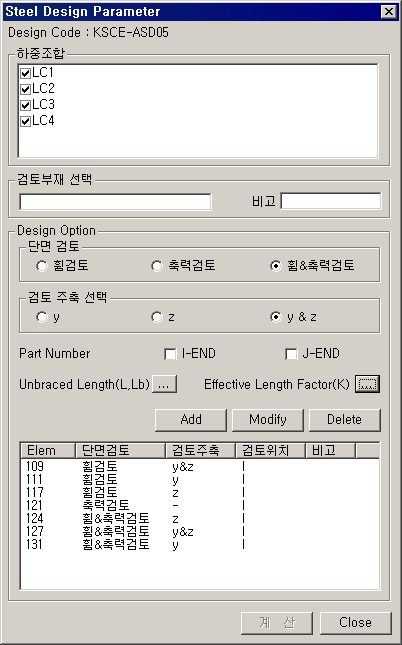Image resolution: width=402 pixels, height=645 pixels.
Task: Sort by the Elem column header
Action: tap(48, 451)
